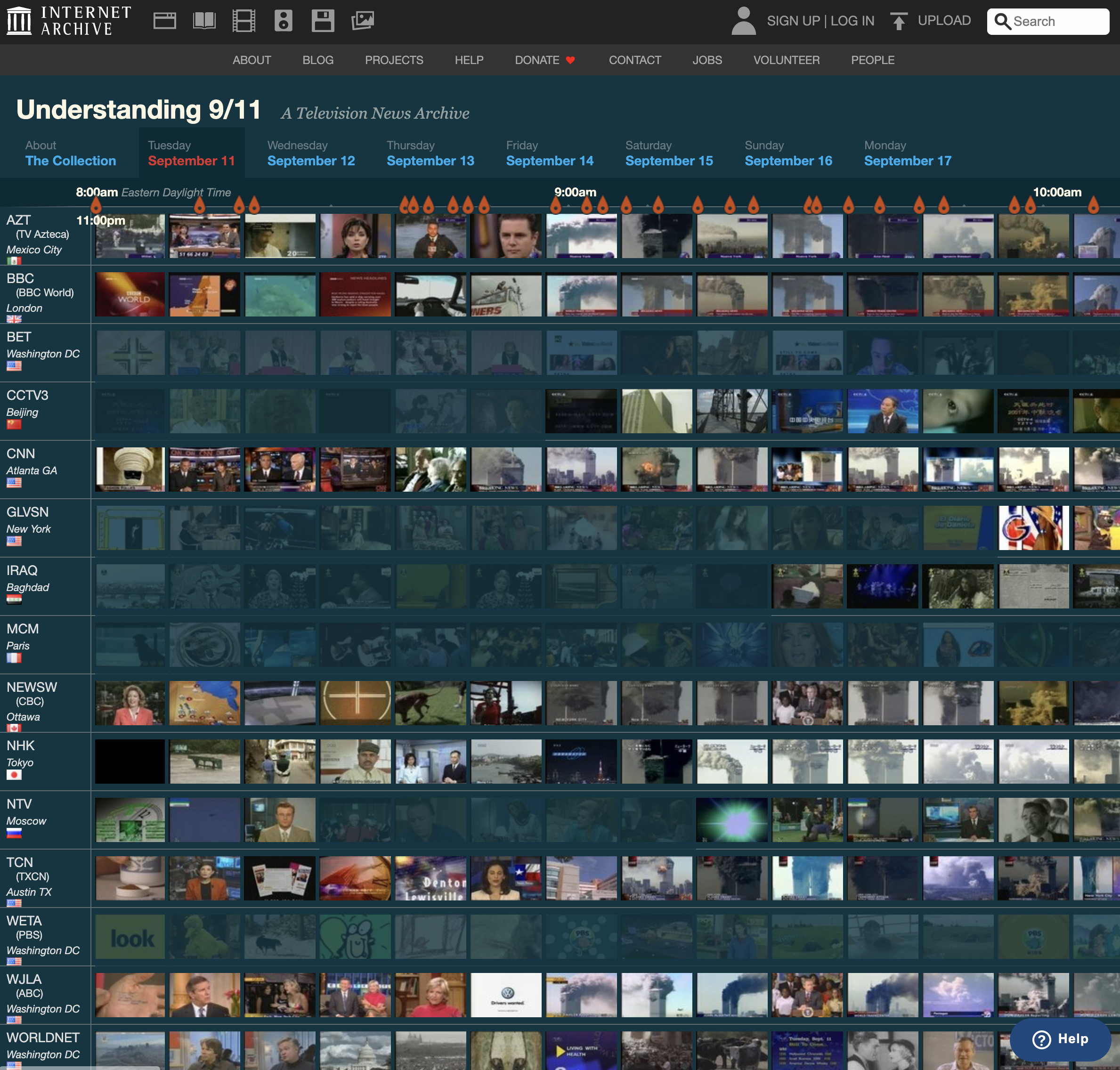Open the Web (Wayback) icon in top bar
This screenshot has width=1120, height=1070.
click(165, 21)
